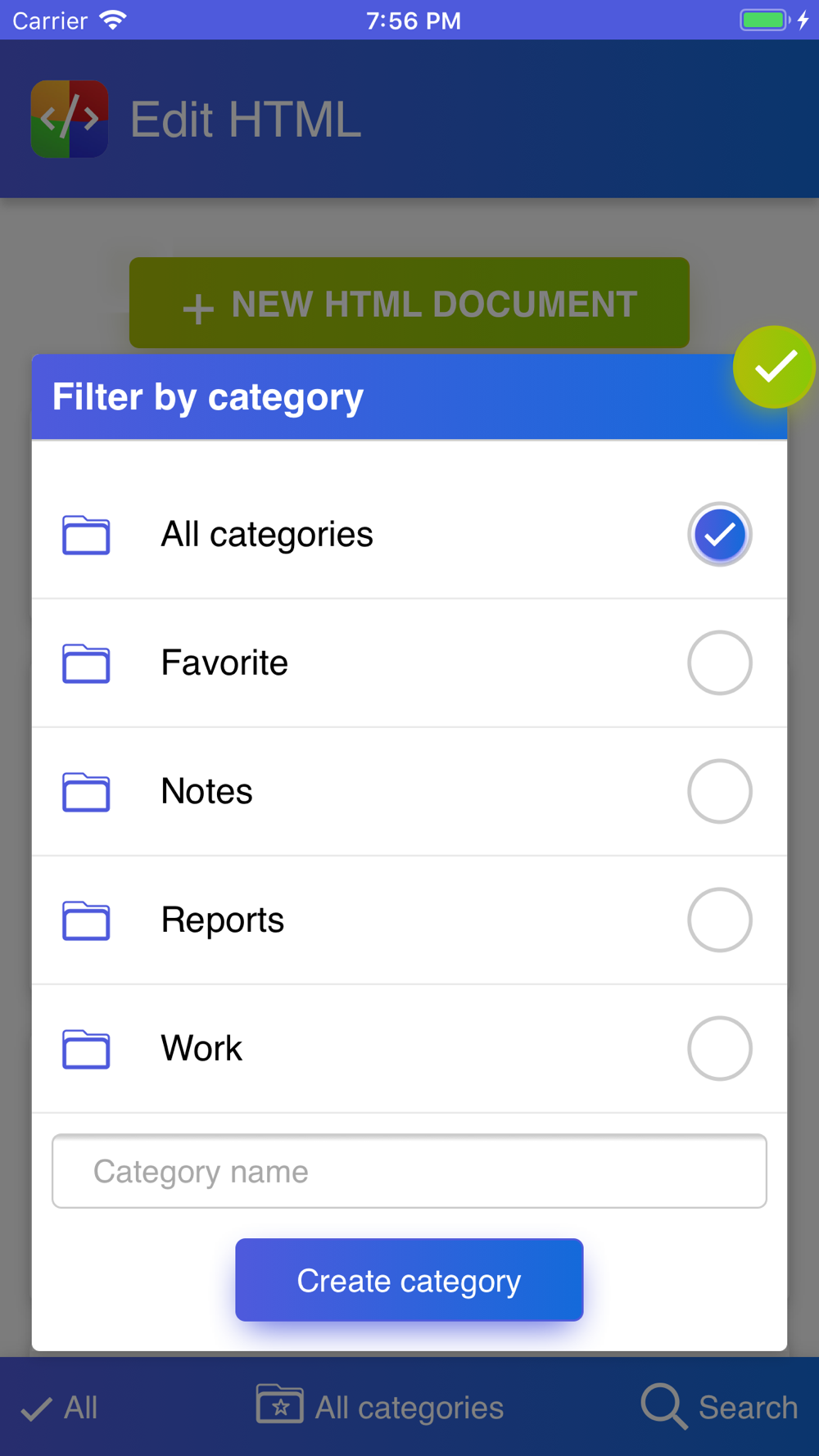Click the Work folder icon

86,1049
